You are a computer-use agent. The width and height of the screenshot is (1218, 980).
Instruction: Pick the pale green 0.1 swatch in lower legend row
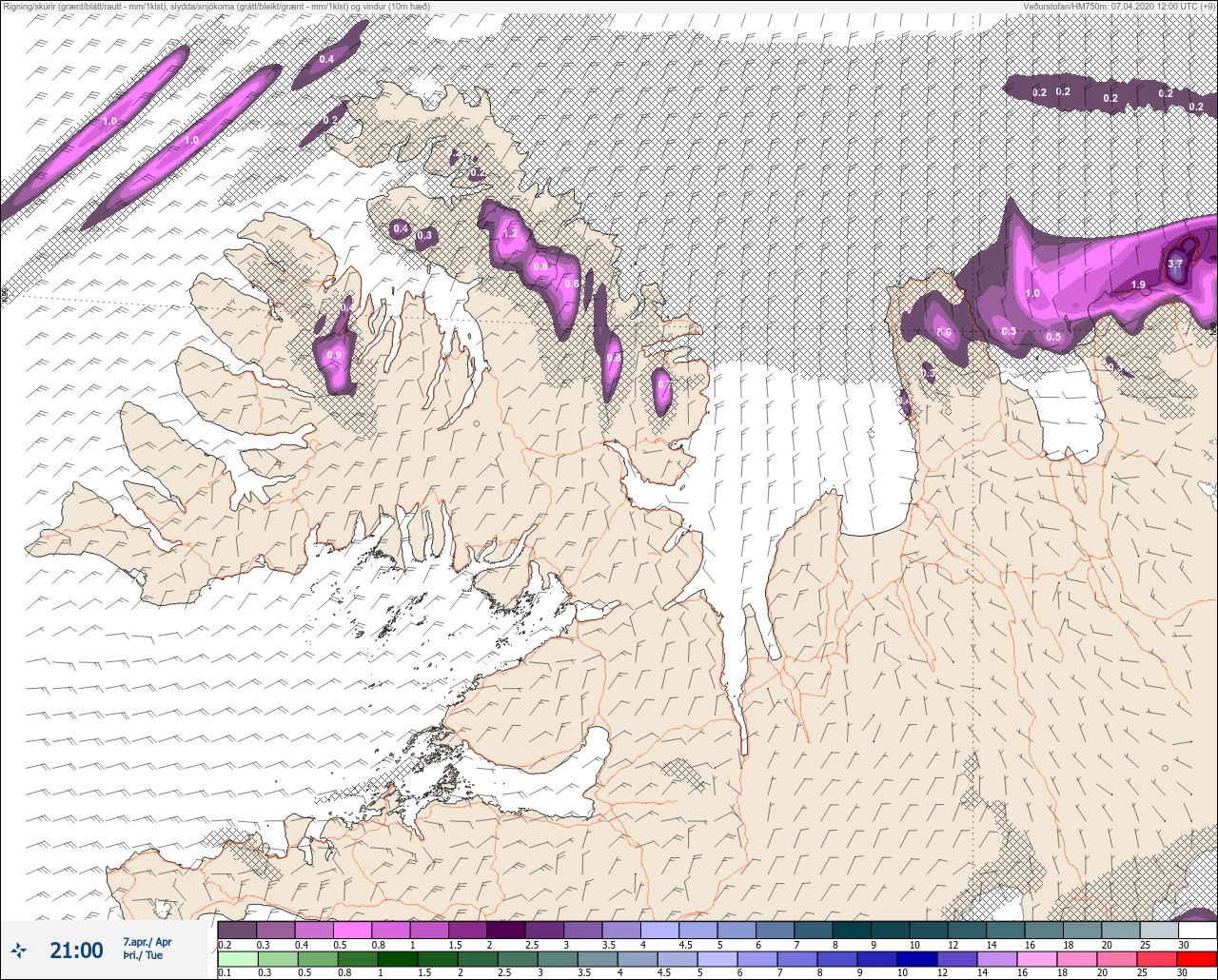point(237,959)
